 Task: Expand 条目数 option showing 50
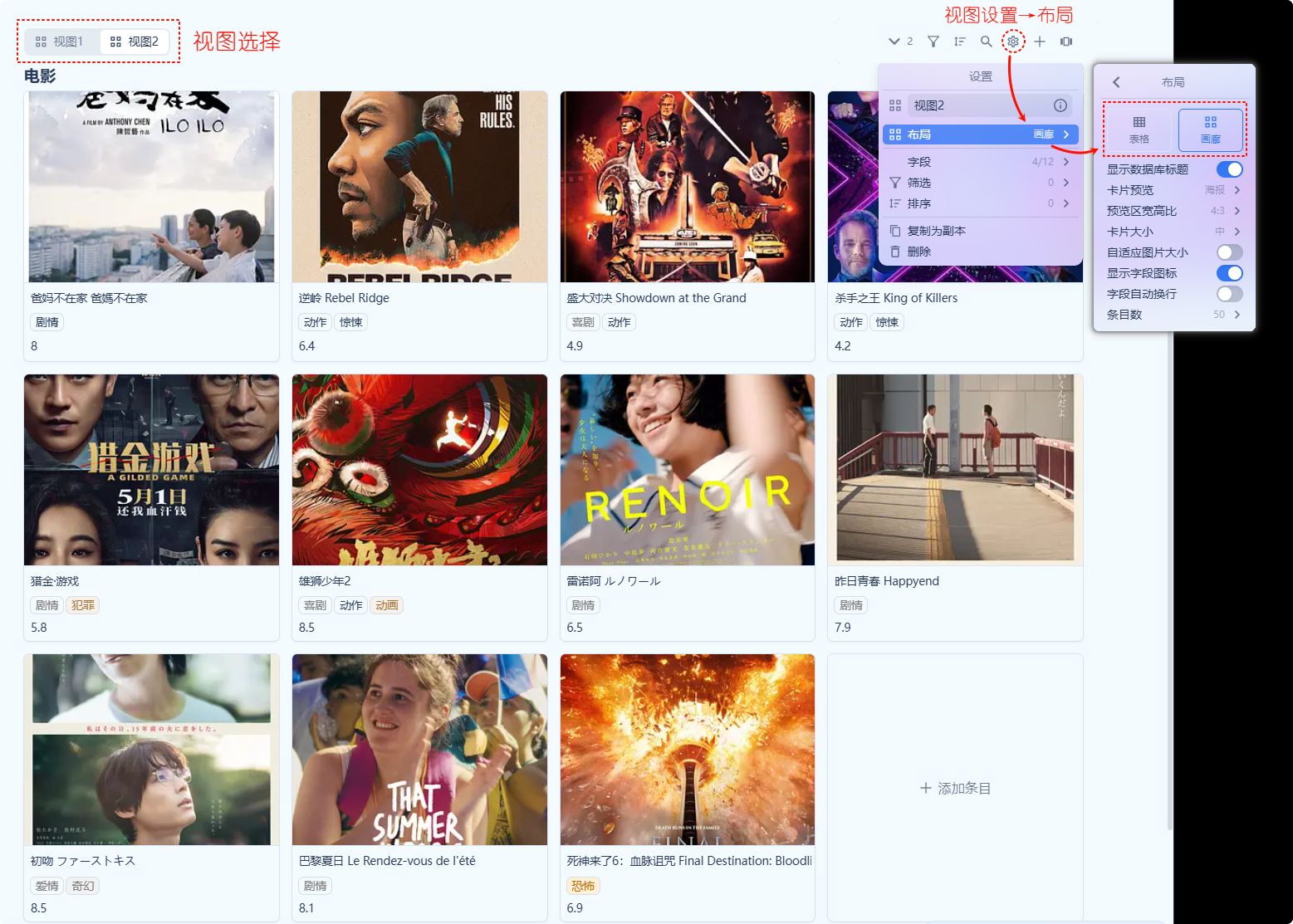point(1174,315)
